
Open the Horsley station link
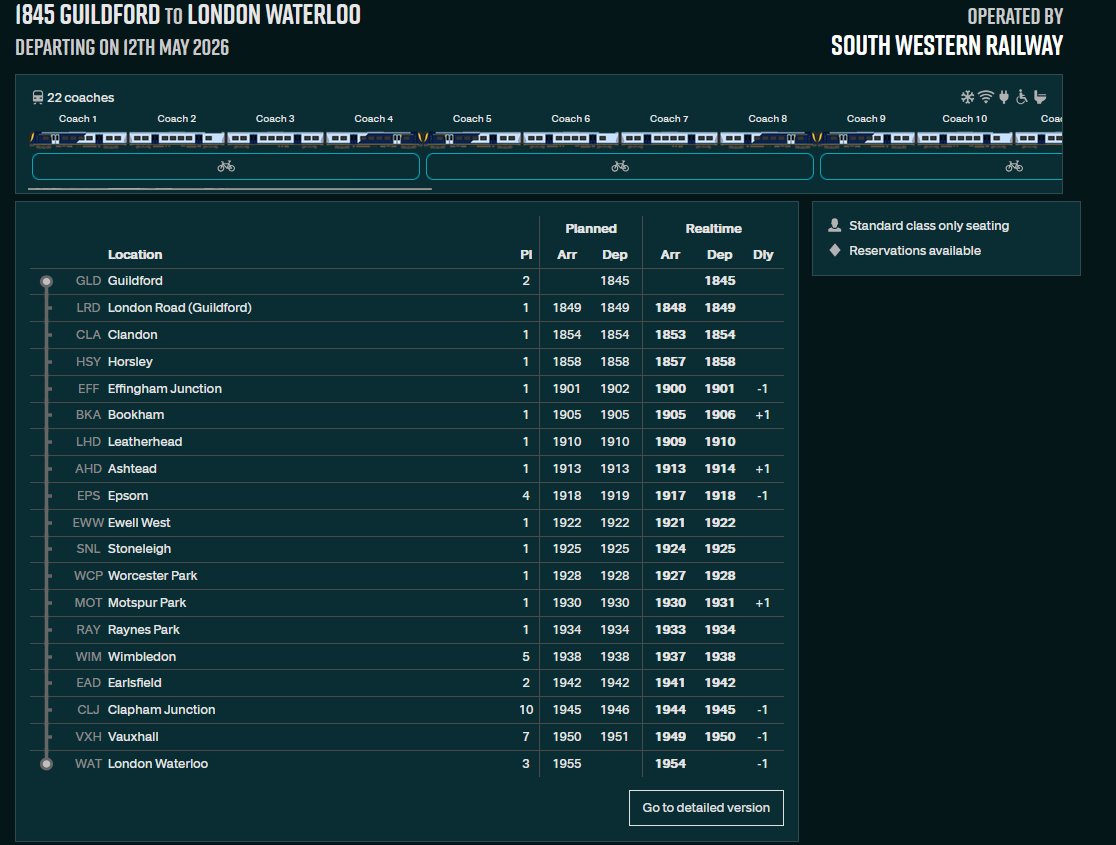130,362
